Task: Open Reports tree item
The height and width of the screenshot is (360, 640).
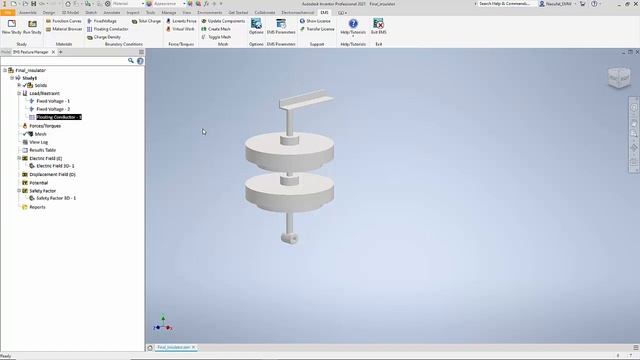Action: pos(37,207)
